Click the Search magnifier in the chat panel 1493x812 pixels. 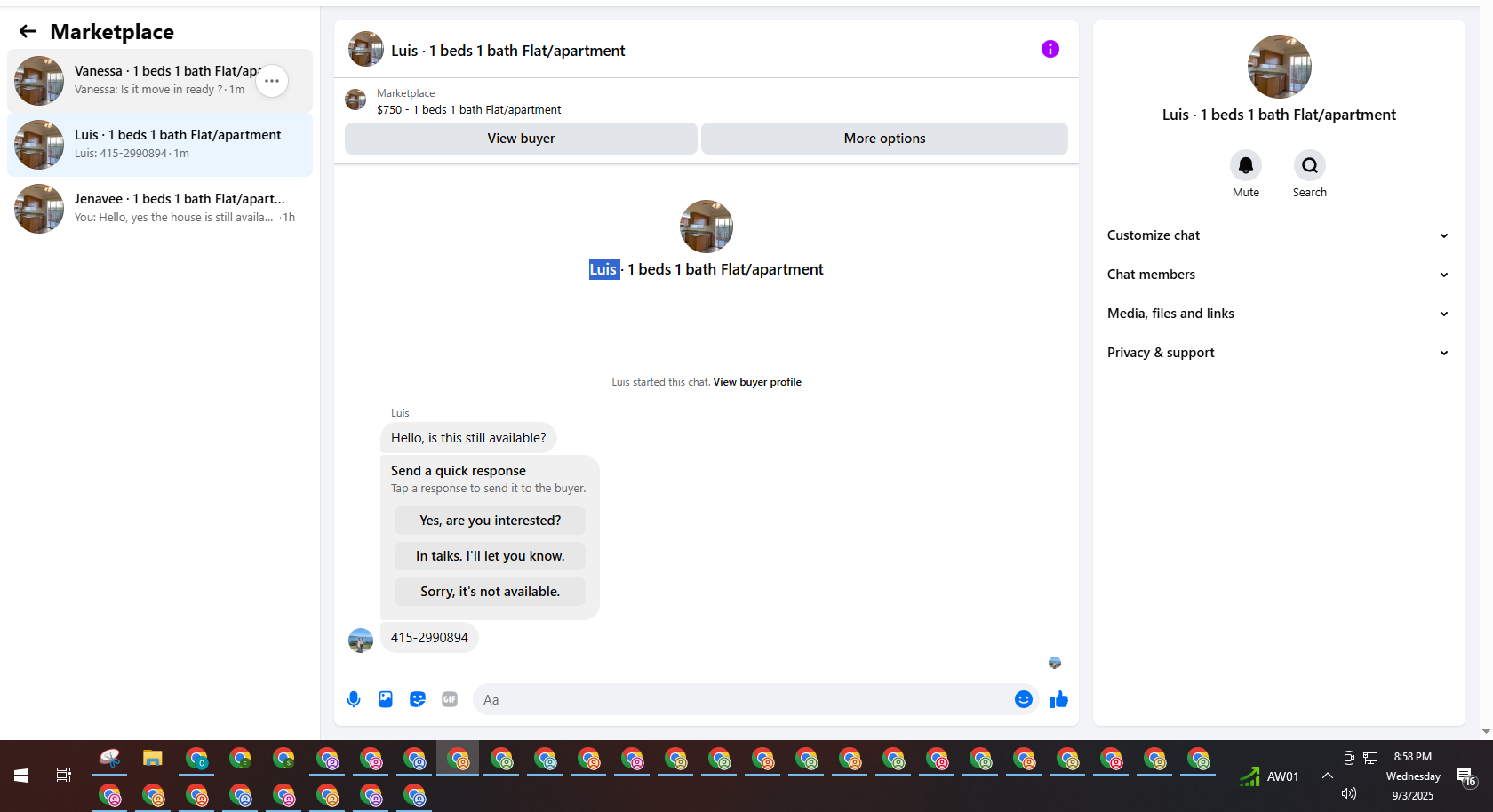[1310, 165]
